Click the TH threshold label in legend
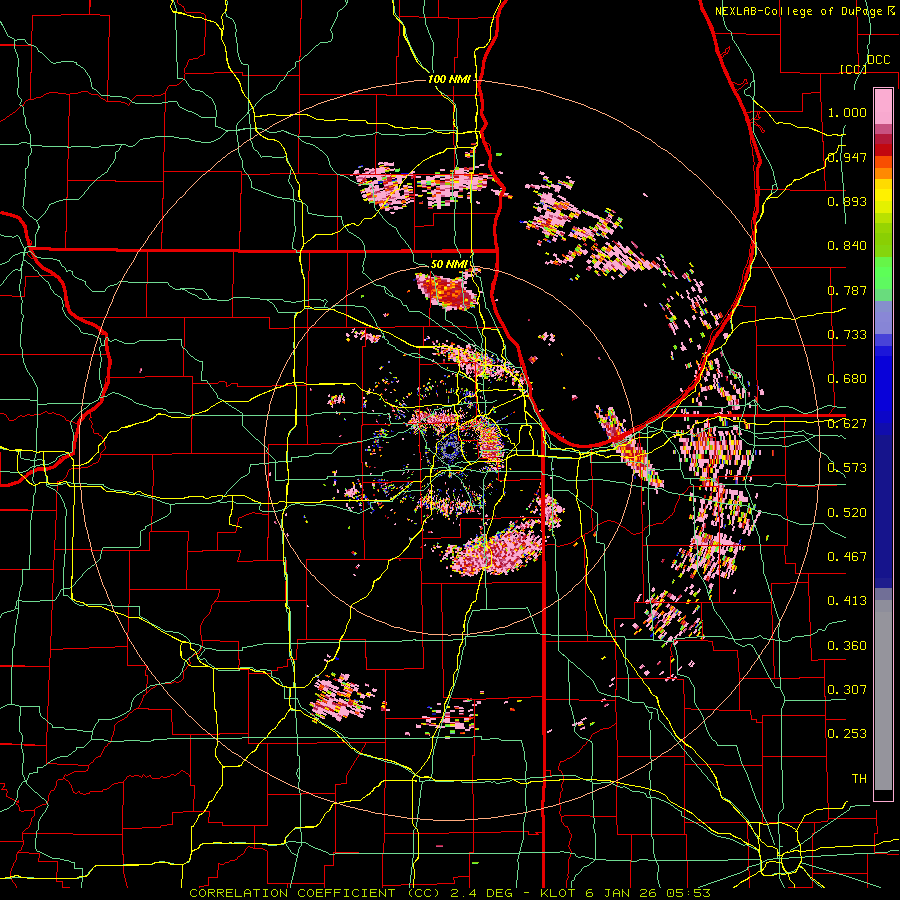Image resolution: width=900 pixels, height=900 pixels. click(859, 779)
